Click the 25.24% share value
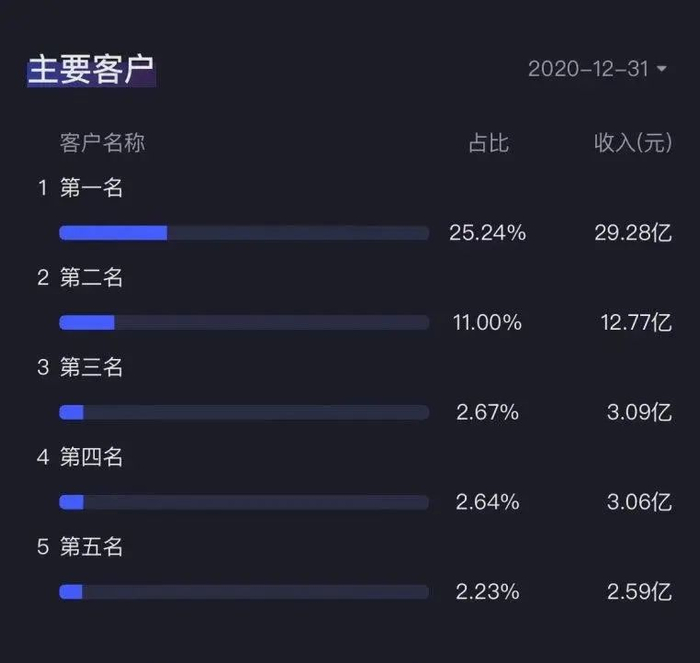Viewport: 700px width, 663px height. point(487,233)
